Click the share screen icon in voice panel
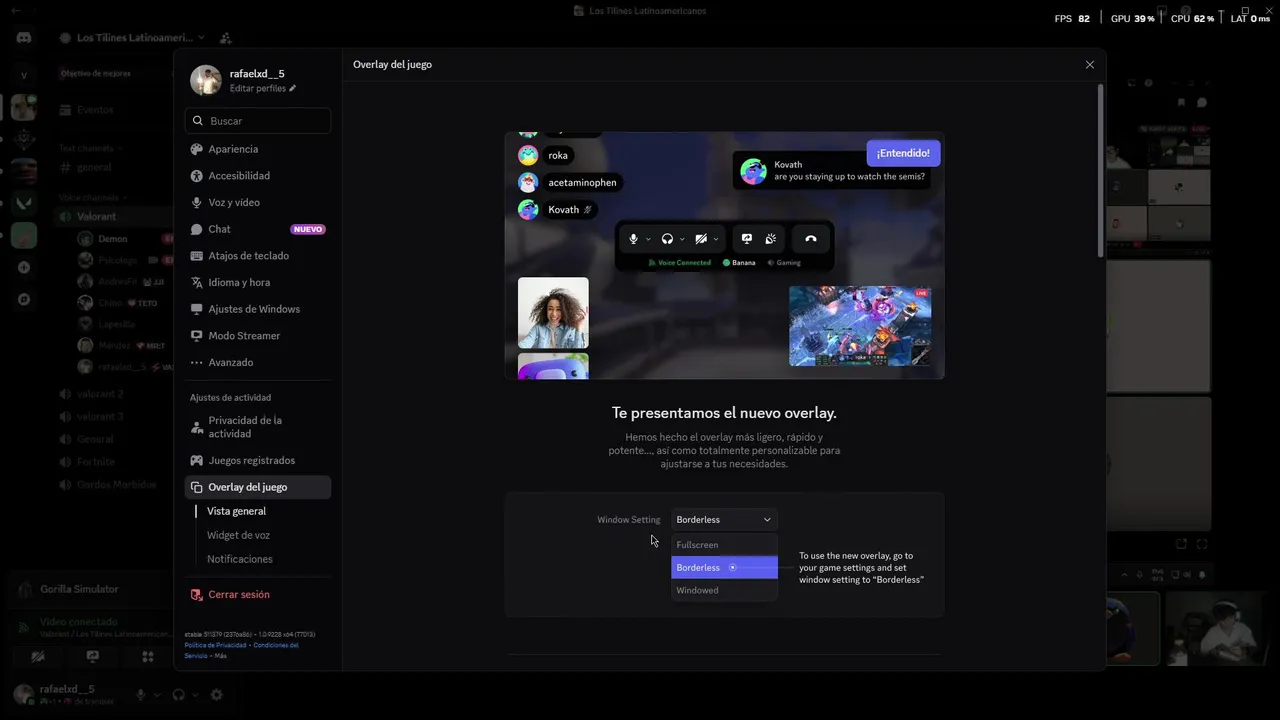 tap(93, 657)
